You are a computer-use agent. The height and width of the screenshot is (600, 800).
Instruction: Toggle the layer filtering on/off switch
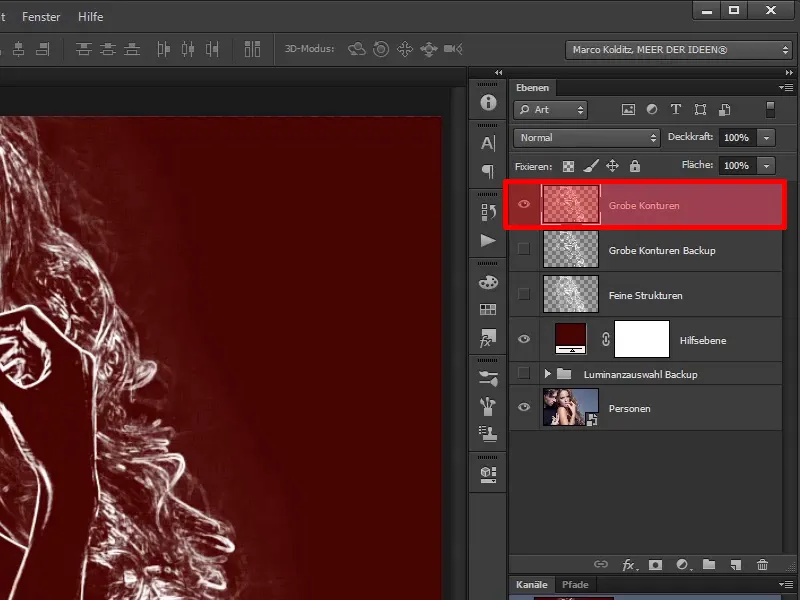[770, 109]
